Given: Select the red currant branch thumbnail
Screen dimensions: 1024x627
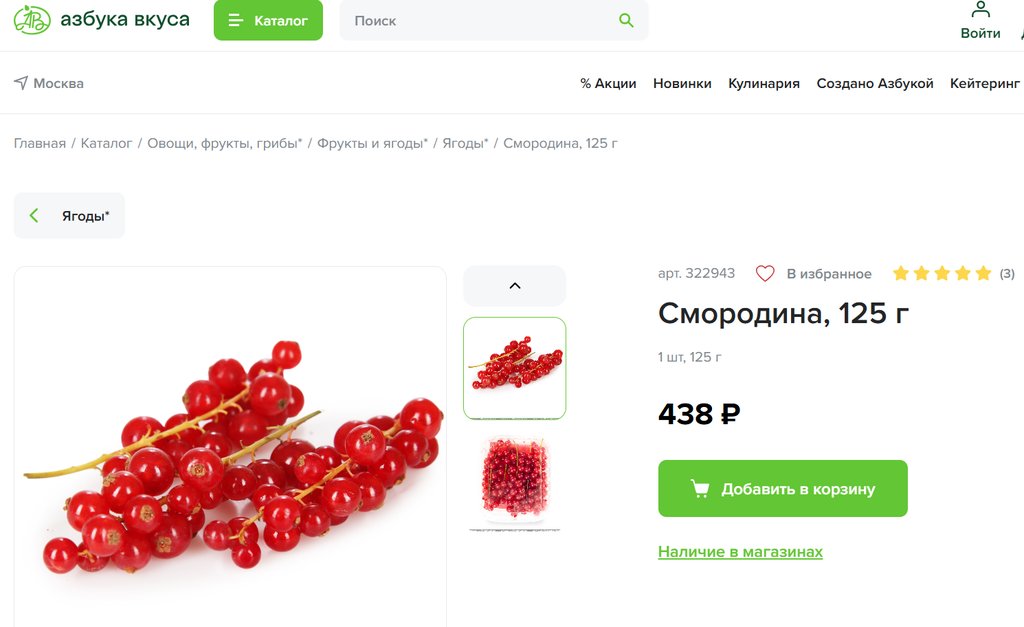Looking at the screenshot, I should click(515, 368).
